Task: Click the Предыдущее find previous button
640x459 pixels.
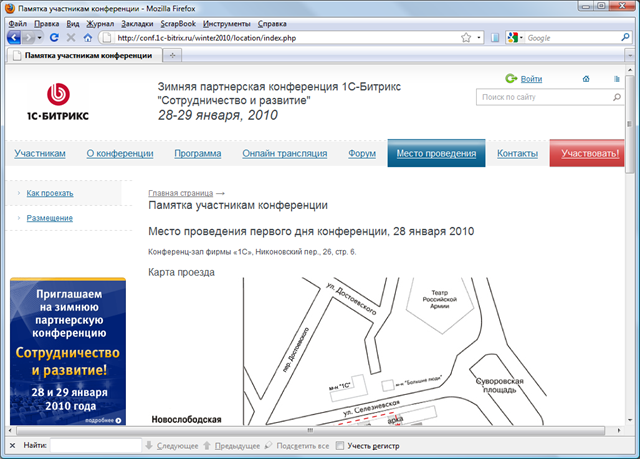Action: tap(232, 446)
